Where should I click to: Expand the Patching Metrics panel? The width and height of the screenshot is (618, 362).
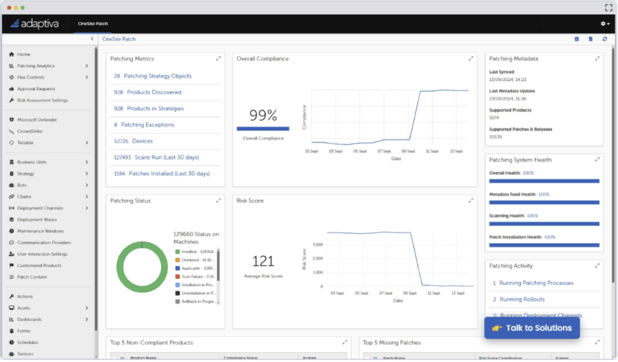point(218,59)
